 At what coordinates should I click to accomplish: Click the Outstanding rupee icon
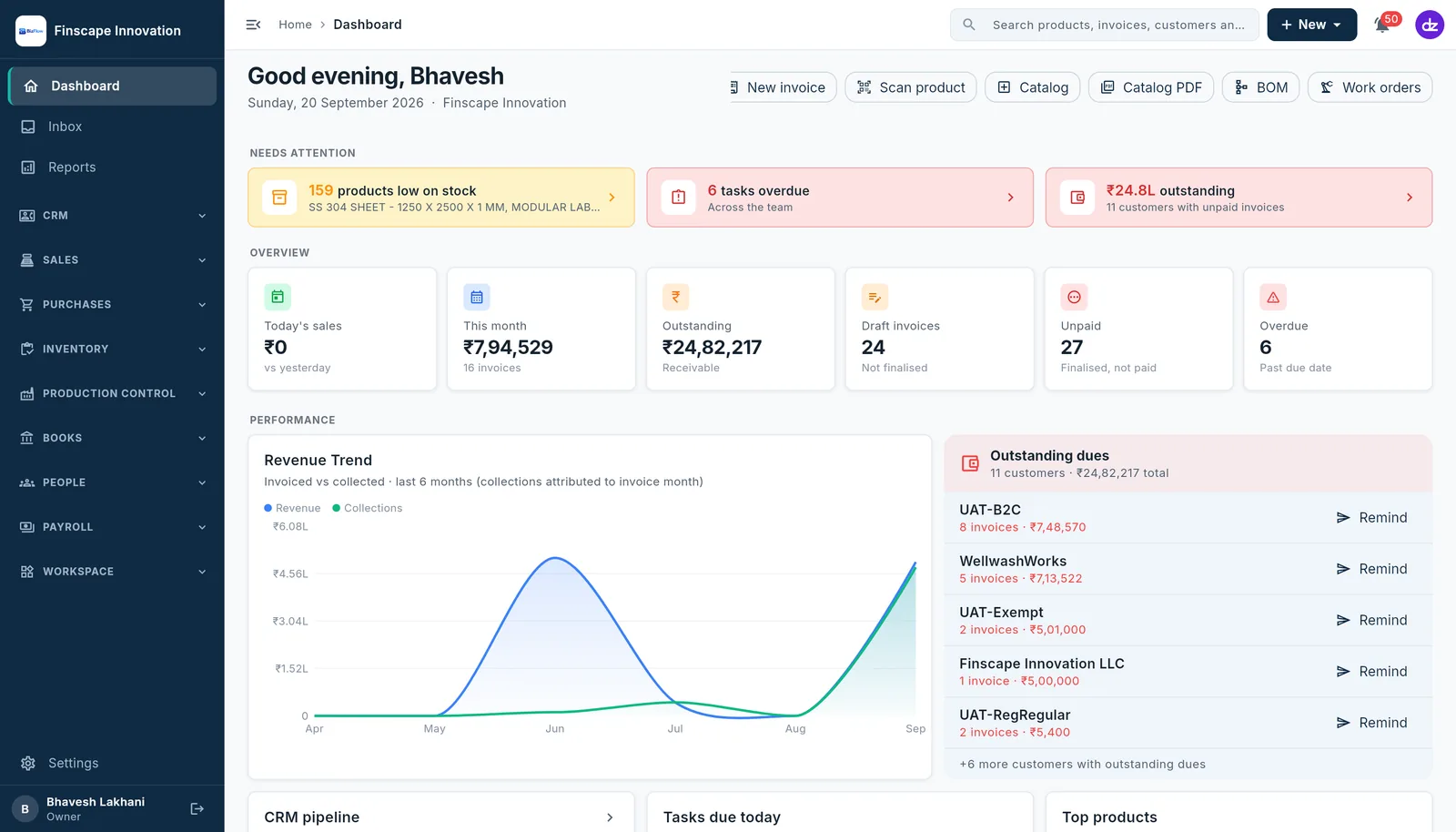click(x=676, y=297)
